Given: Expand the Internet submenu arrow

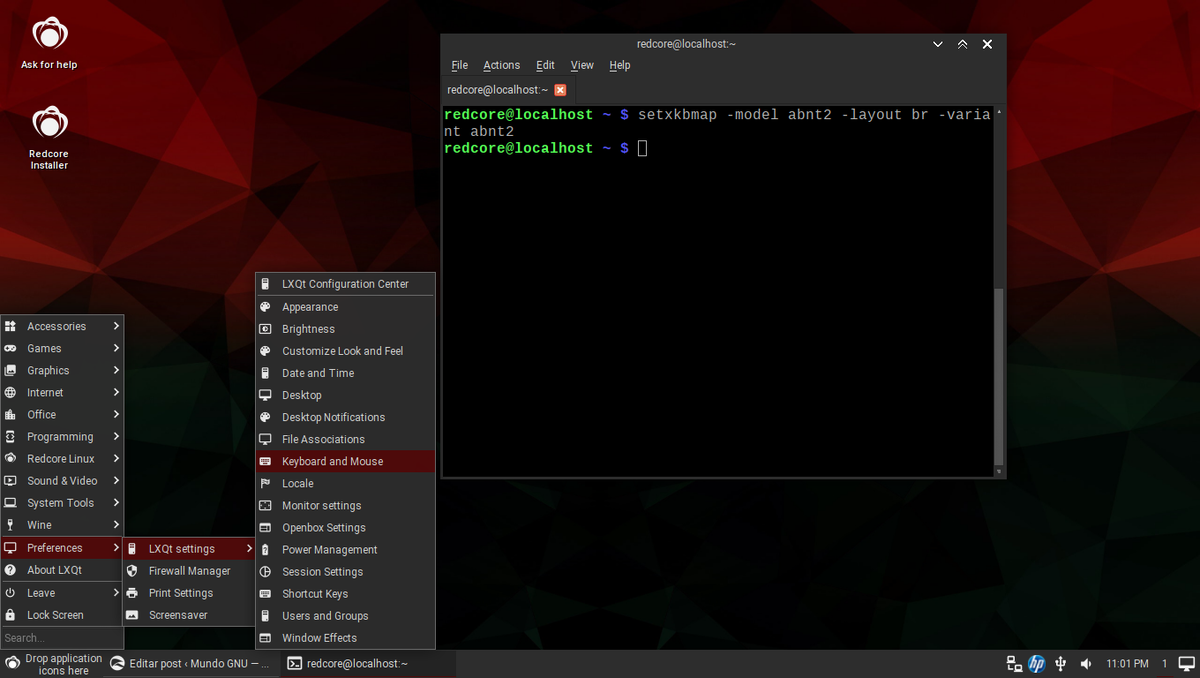Looking at the screenshot, I should click(x=117, y=392).
